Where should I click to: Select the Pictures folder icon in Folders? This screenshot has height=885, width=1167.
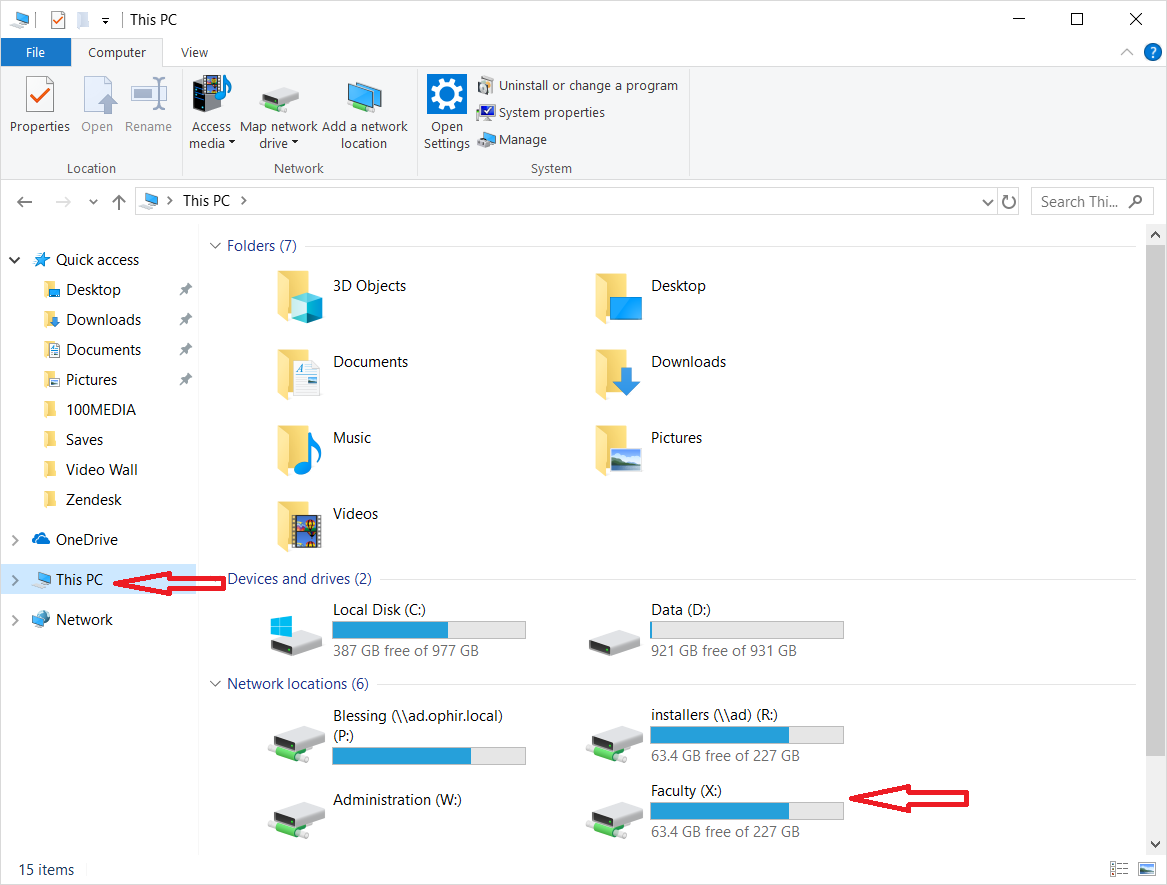coord(618,449)
